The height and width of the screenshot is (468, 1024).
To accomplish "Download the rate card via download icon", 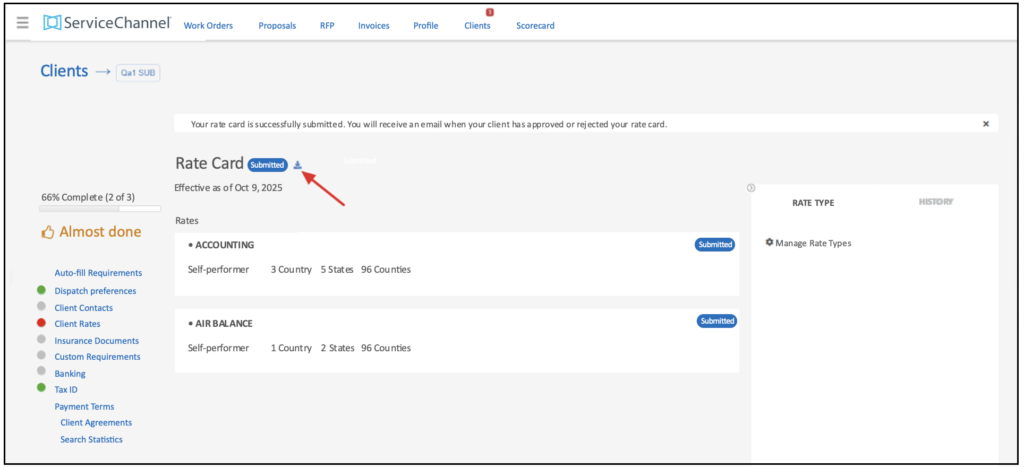I will tap(297, 165).
